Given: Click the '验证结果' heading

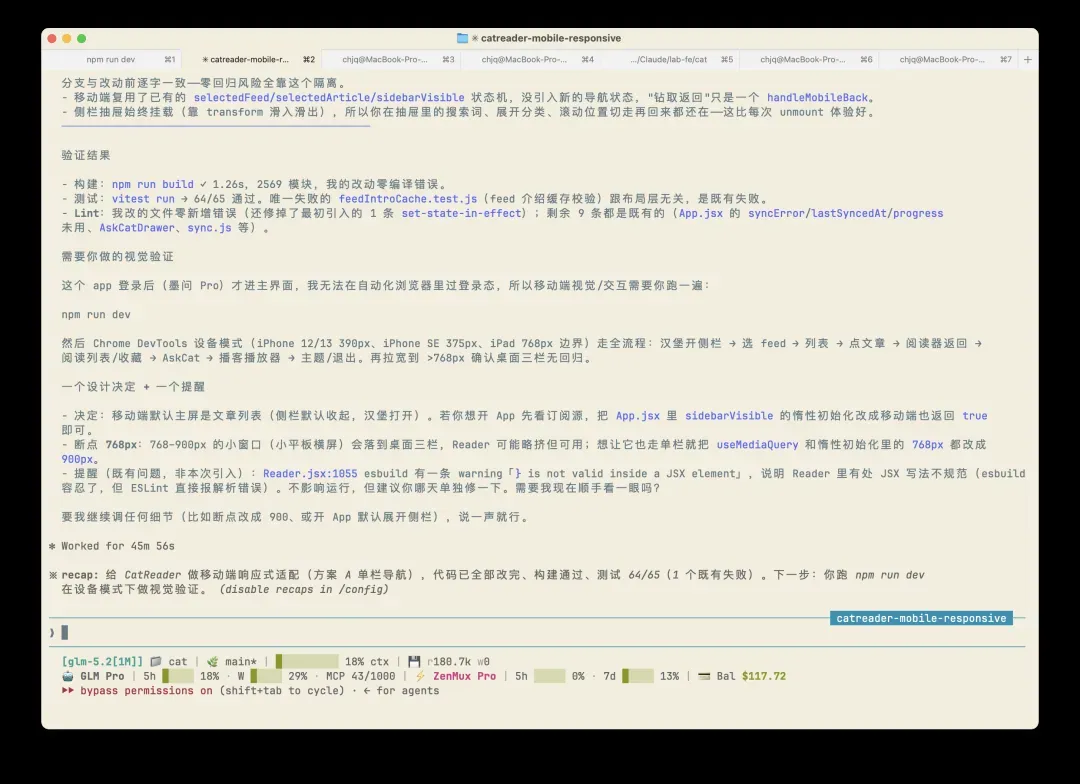Looking at the screenshot, I should tap(86, 156).
